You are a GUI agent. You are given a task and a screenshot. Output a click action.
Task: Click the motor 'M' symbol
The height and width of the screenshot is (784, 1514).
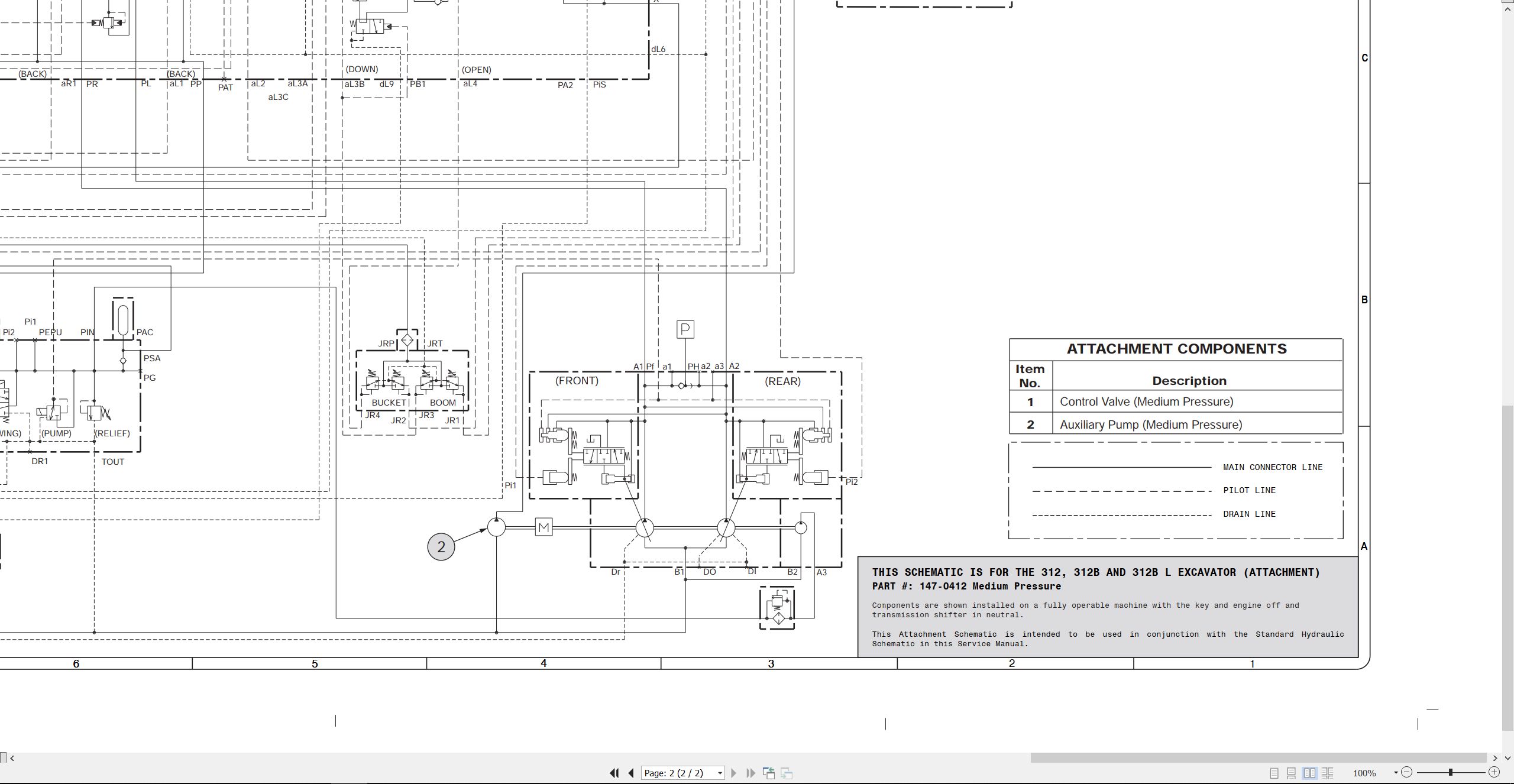coord(544,527)
